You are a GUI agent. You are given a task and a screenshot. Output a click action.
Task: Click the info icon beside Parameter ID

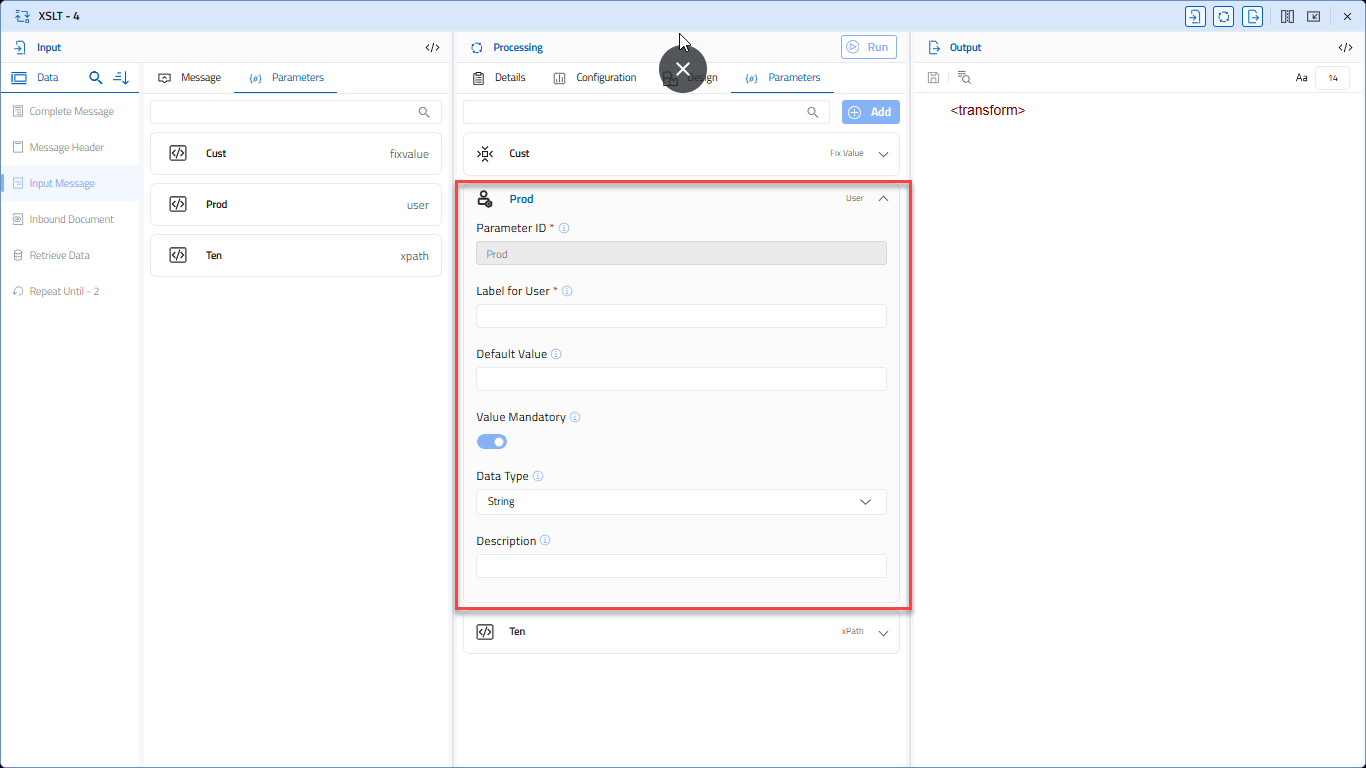click(x=564, y=228)
